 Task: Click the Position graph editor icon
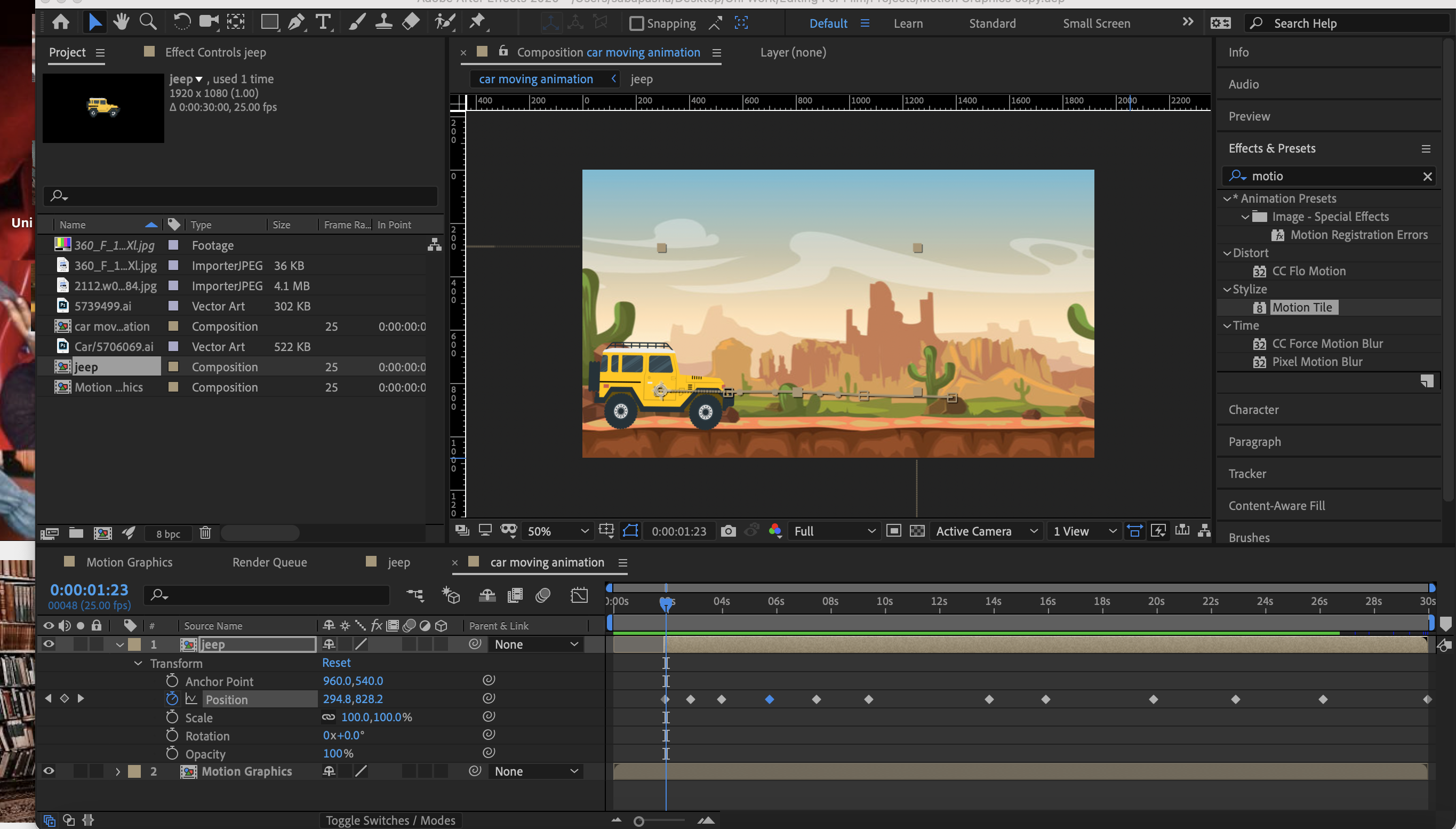(x=191, y=699)
